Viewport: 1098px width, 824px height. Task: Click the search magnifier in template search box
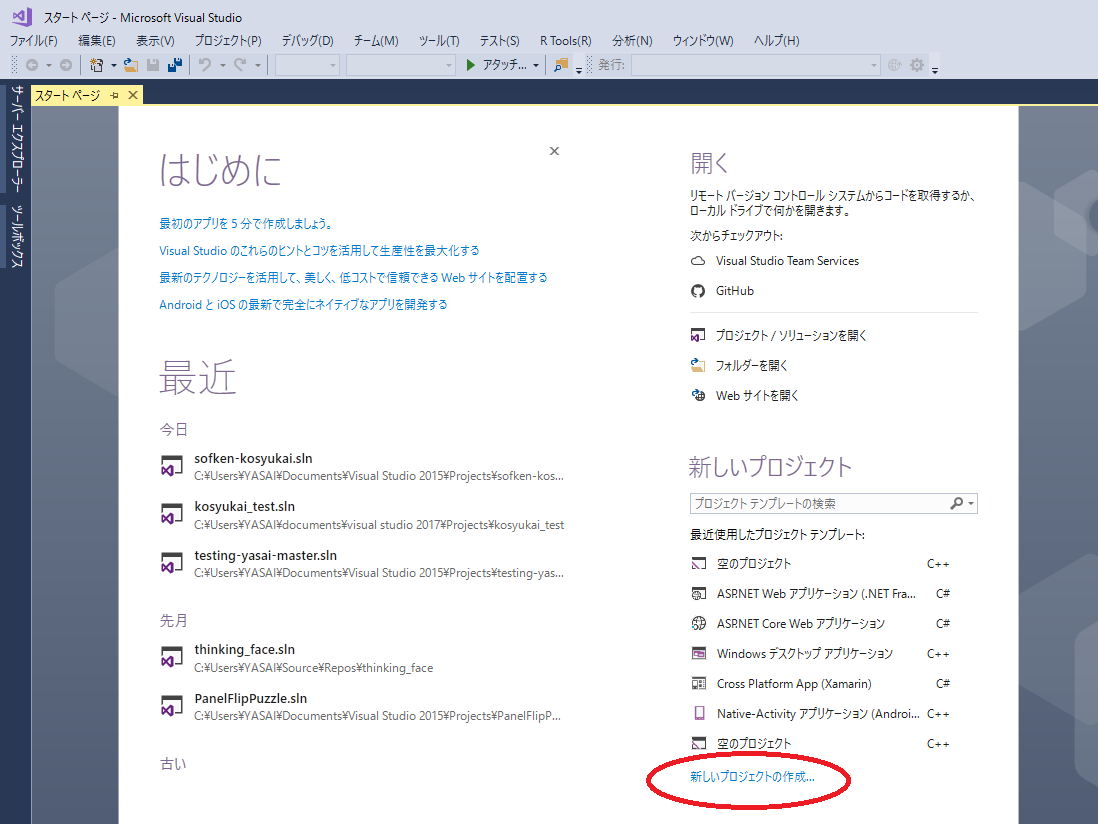956,503
